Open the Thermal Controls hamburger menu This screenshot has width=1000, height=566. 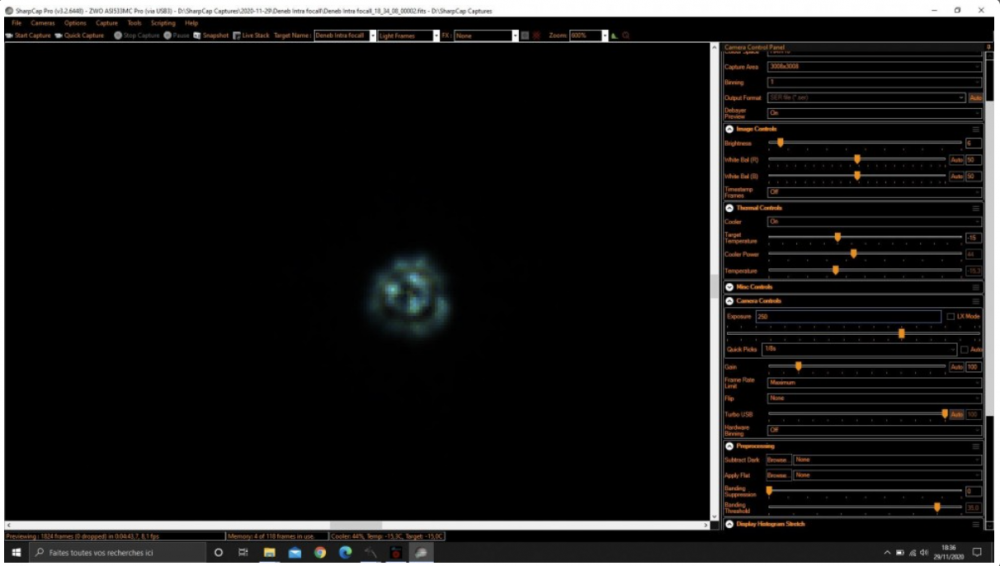[x=976, y=208]
